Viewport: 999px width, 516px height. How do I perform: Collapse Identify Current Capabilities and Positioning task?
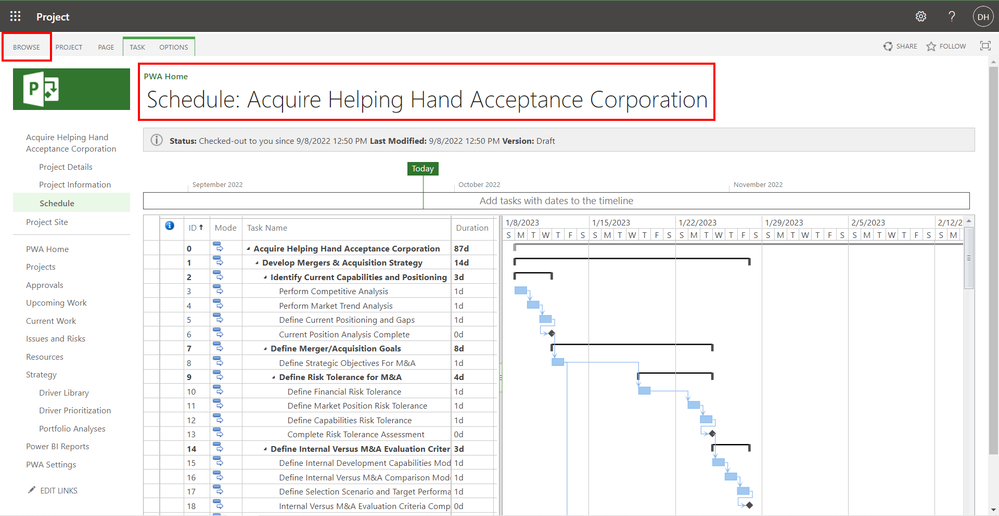[x=265, y=278]
